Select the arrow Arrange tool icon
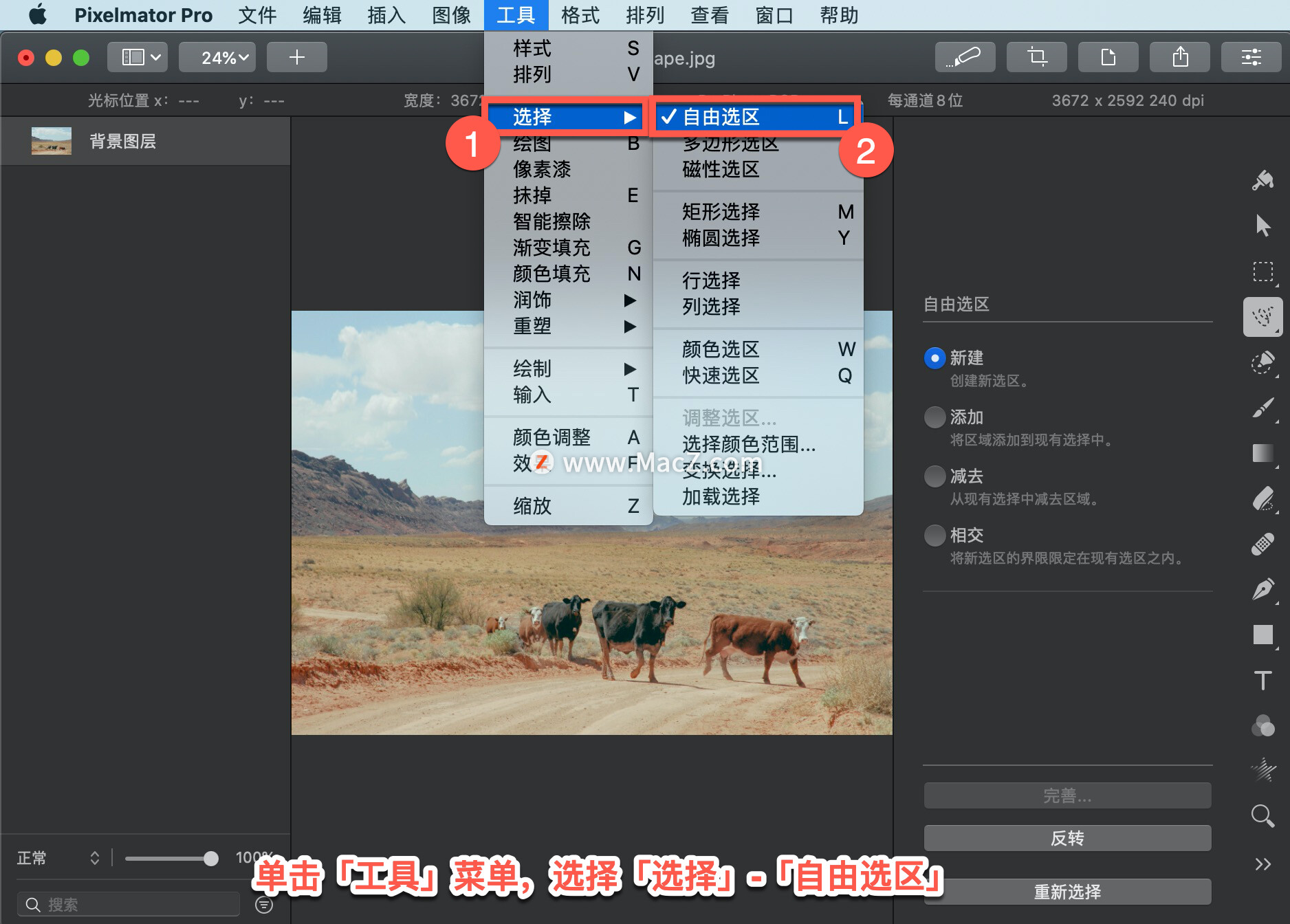 (1262, 225)
